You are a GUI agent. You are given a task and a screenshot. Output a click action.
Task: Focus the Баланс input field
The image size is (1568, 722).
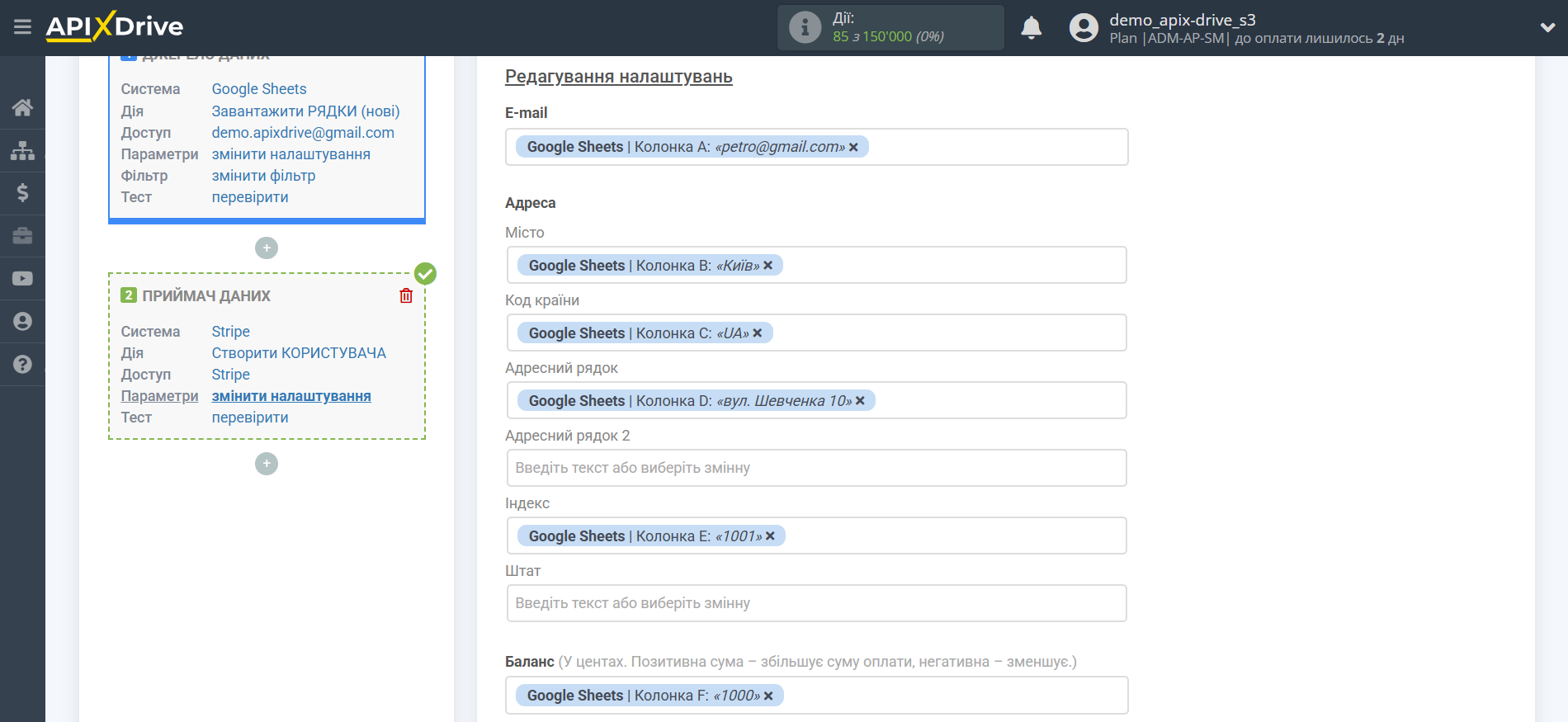coord(817,695)
